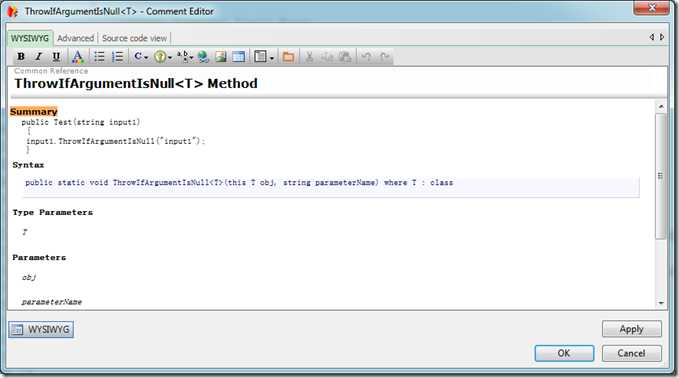Click the obj parameter entry
679x378 pixels.
tap(29, 277)
